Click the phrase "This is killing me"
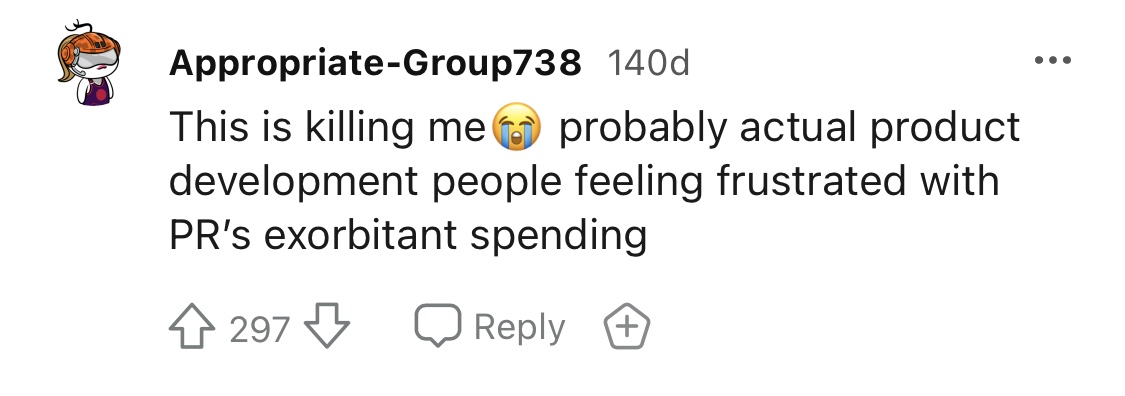This screenshot has width=1125, height=396. 328,128
